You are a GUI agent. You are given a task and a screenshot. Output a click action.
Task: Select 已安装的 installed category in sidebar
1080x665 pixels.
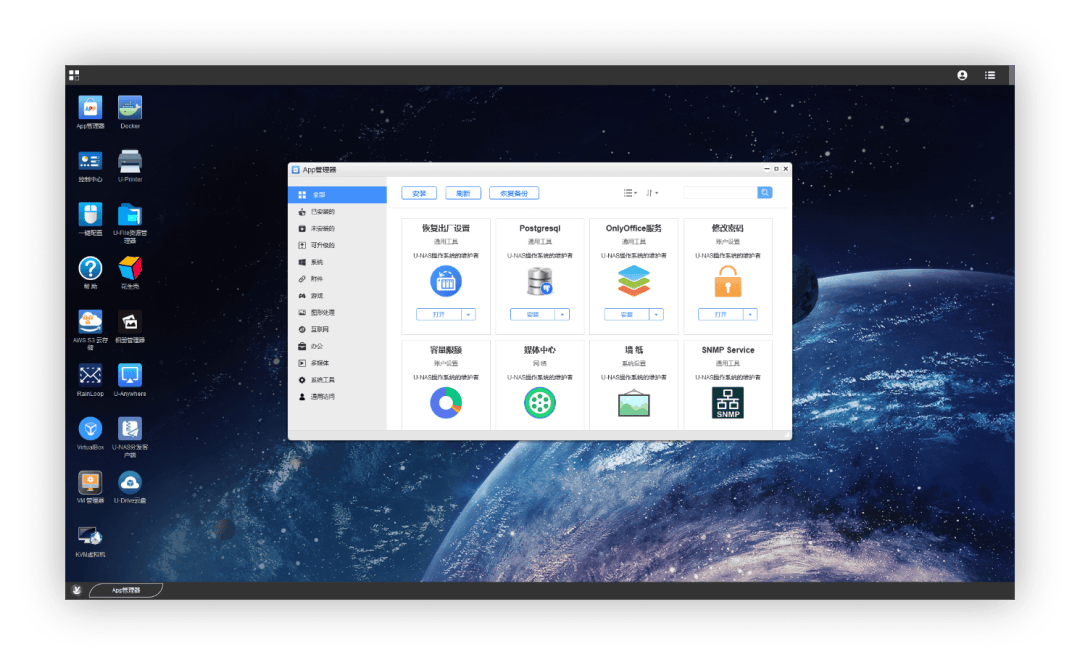coord(338,212)
